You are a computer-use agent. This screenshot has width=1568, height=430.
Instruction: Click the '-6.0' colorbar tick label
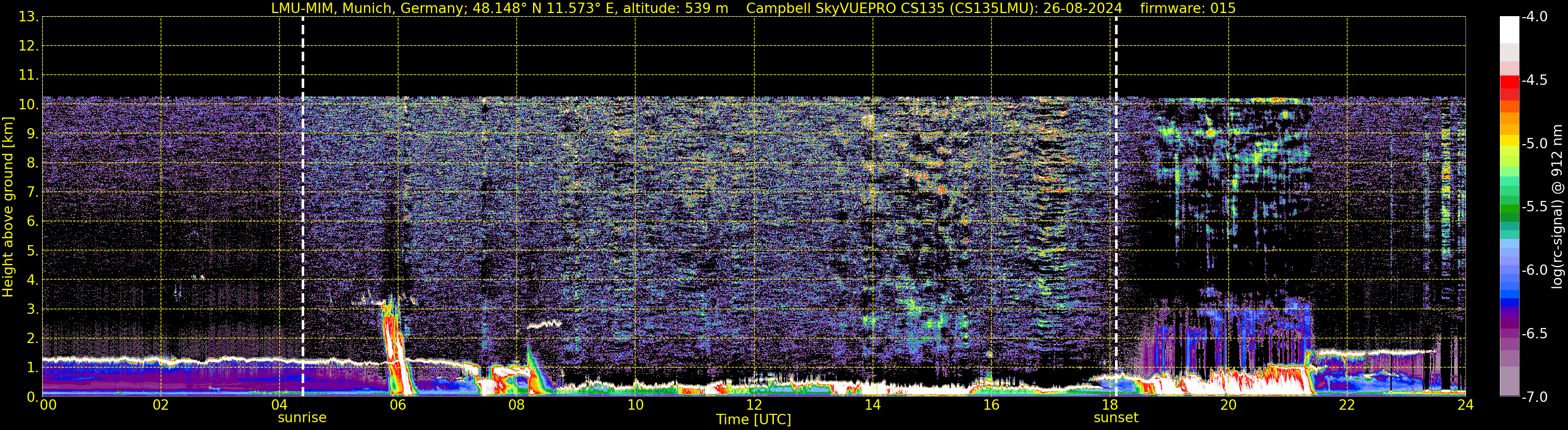(x=1534, y=270)
